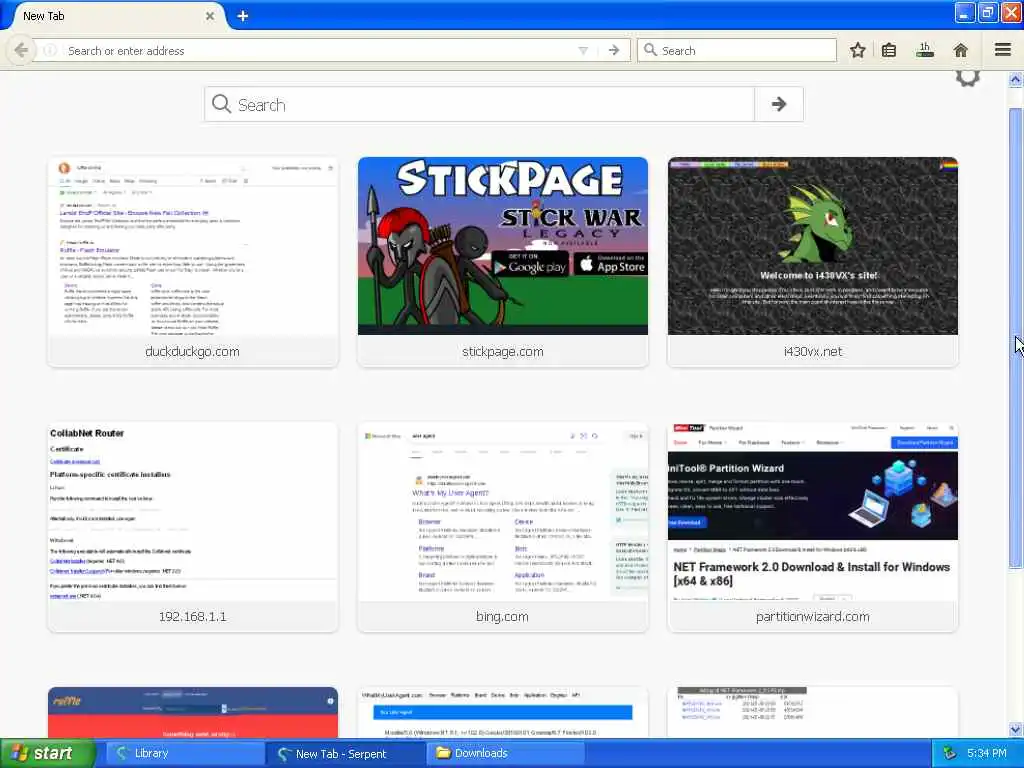Open the hamburger menu

coord(1003,50)
